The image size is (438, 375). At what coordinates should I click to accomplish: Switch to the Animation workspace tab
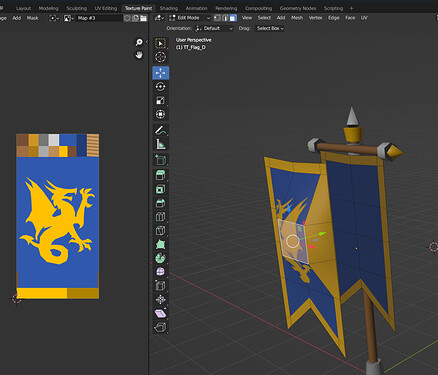pos(196,8)
